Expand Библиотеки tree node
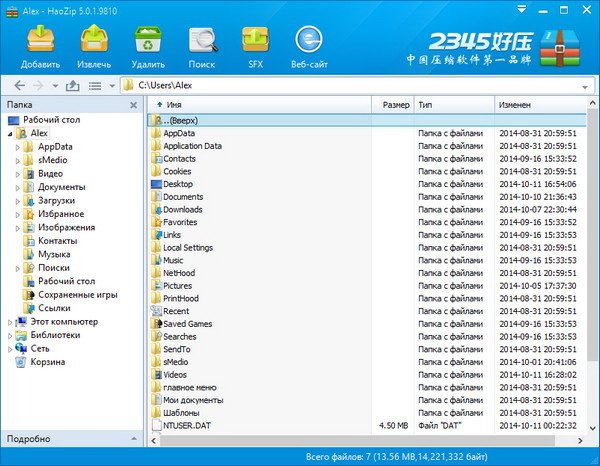The width and height of the screenshot is (600, 466). 10,336
